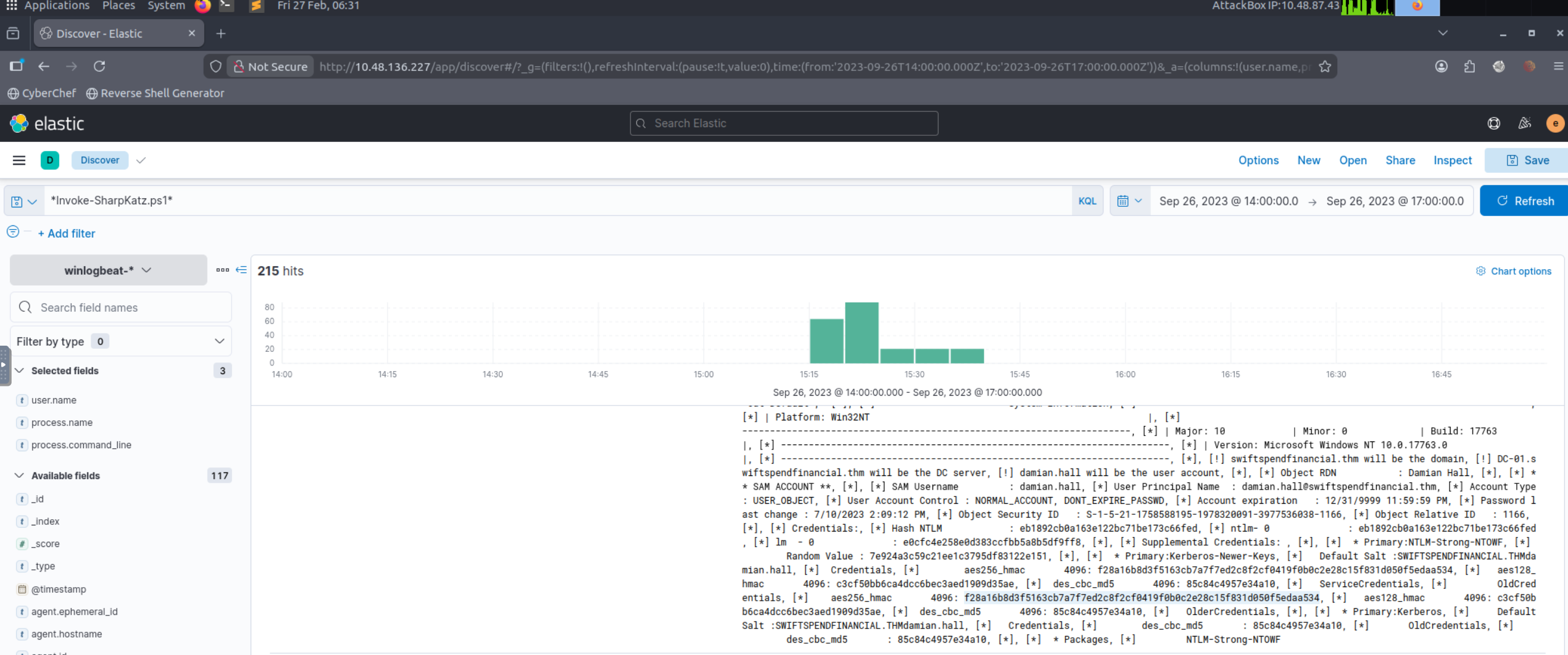Open the newsfeed icon in header

1524,123
